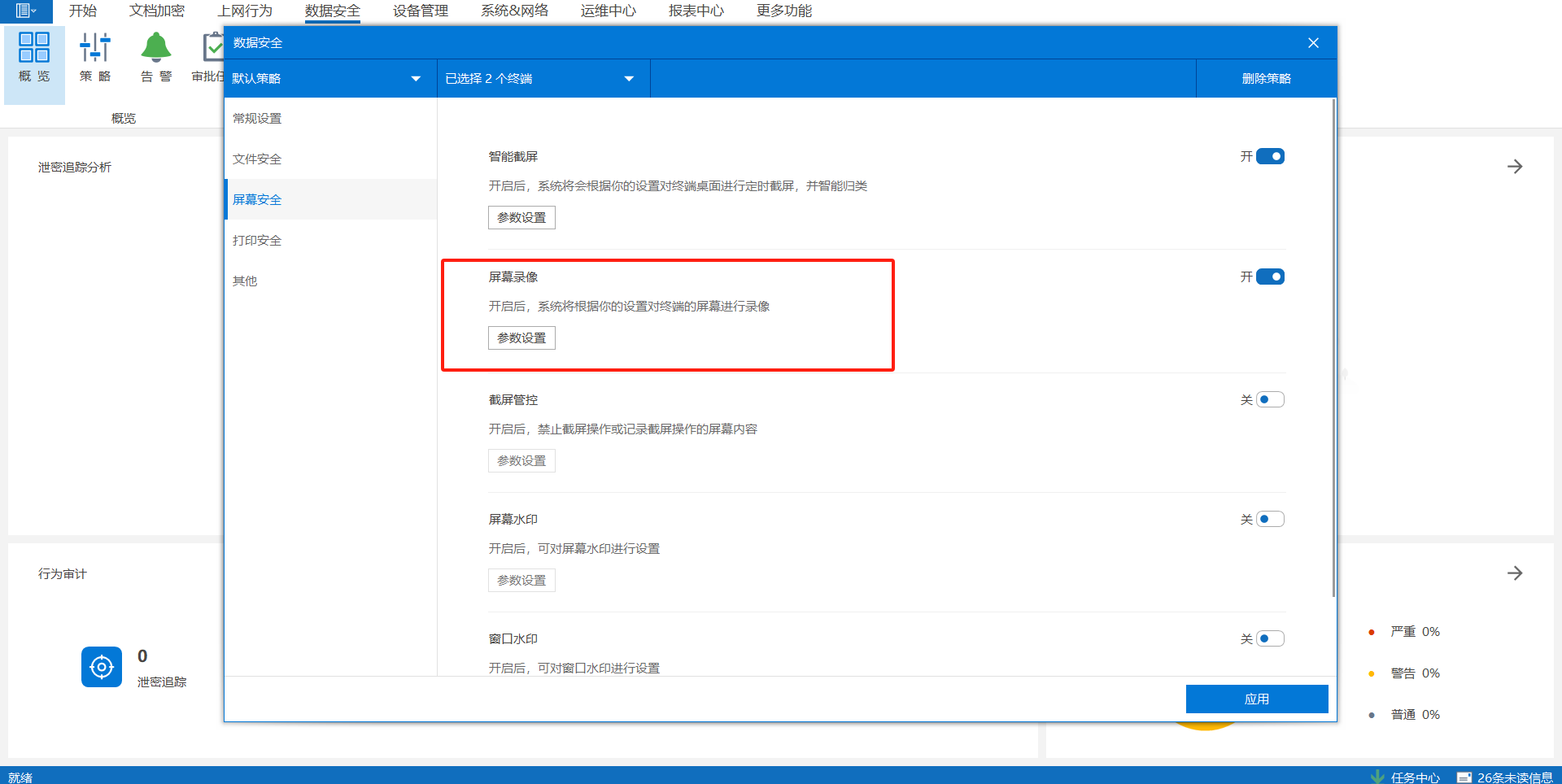
Task: Select 文件安全 in the sidebar
Action: [330, 159]
